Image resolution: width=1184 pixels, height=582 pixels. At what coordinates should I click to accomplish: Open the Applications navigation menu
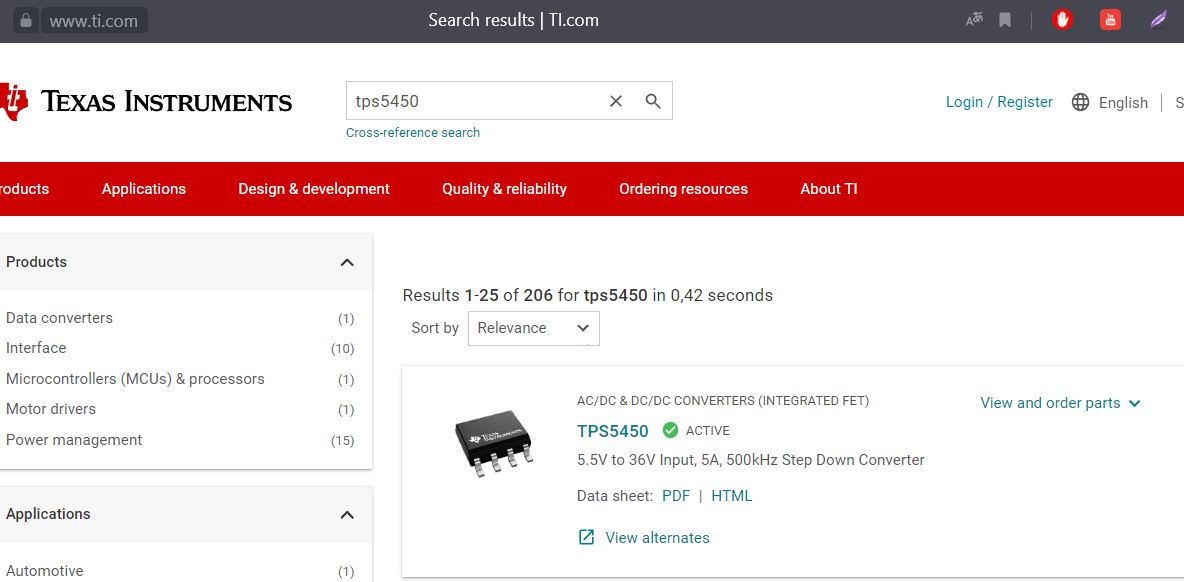(143, 189)
